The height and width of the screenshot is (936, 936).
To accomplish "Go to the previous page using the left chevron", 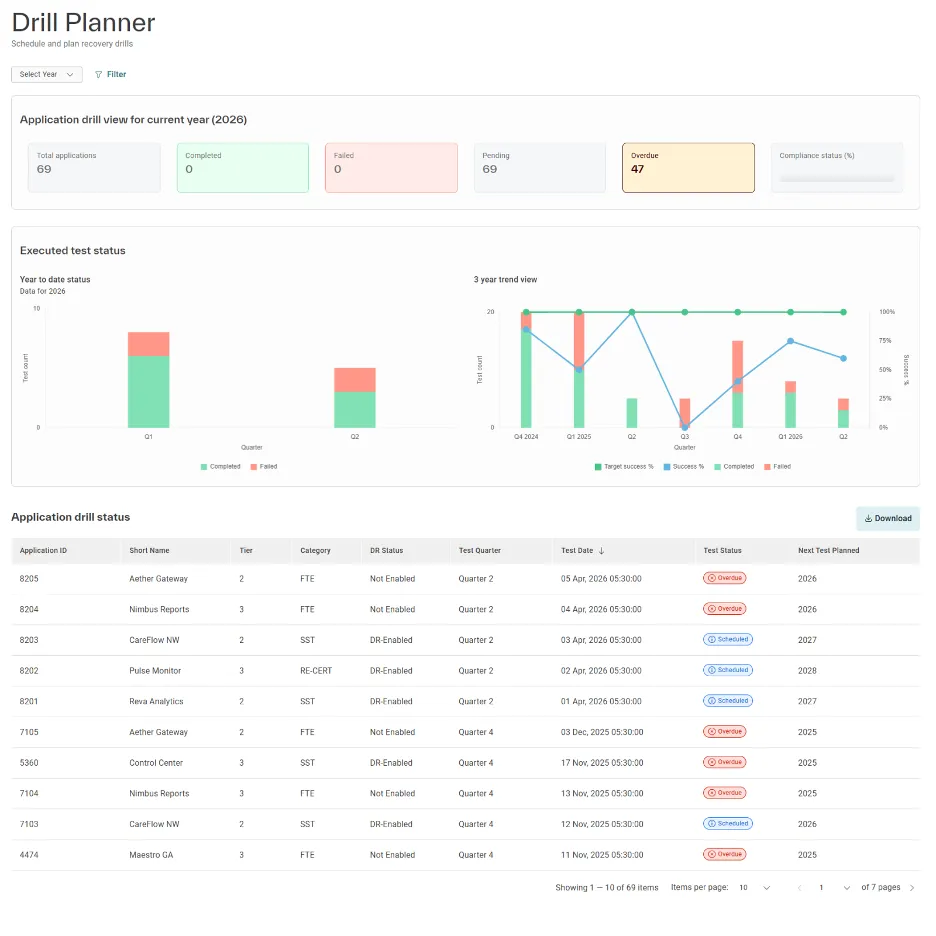I will coord(799,888).
